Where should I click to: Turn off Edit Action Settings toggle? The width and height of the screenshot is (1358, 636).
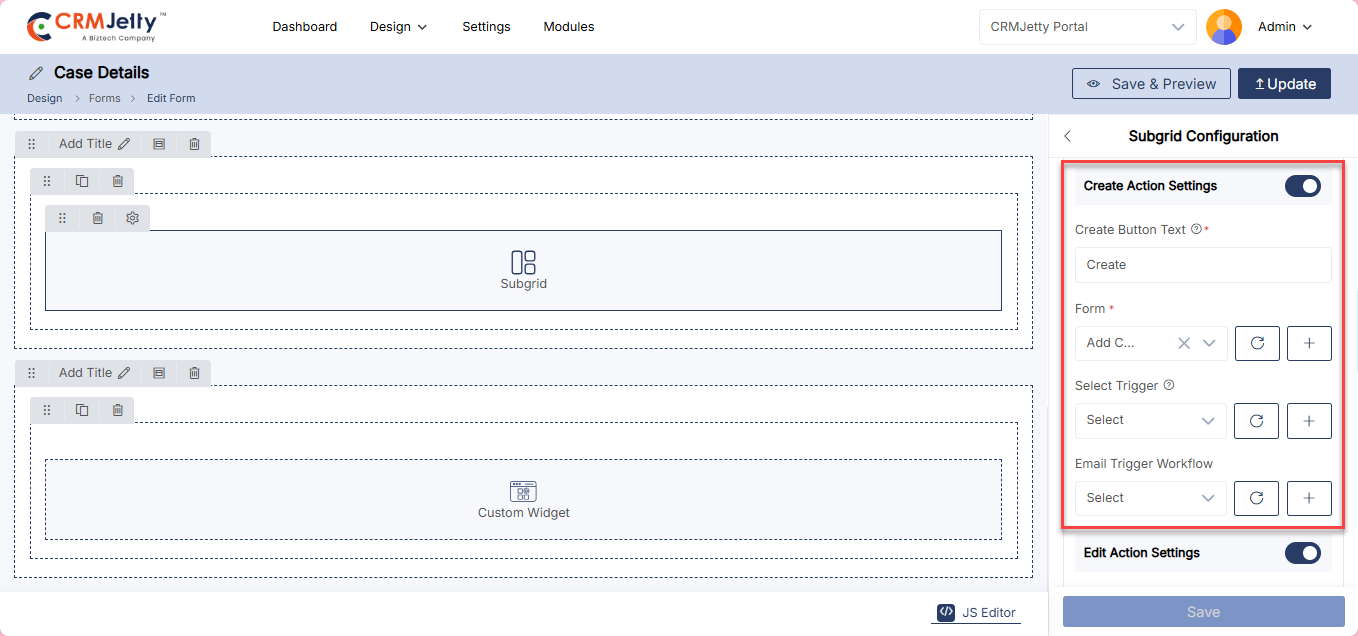coord(1302,553)
